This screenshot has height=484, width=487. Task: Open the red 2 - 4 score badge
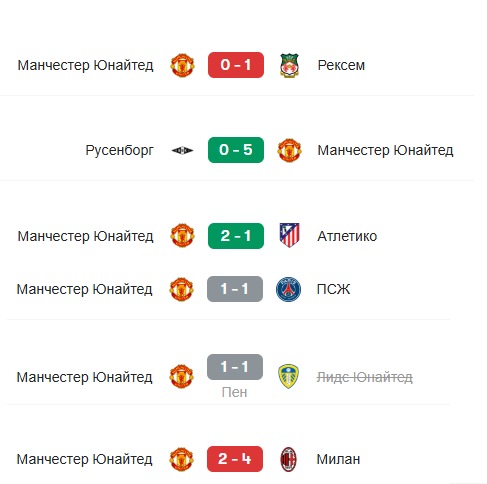coord(235,459)
